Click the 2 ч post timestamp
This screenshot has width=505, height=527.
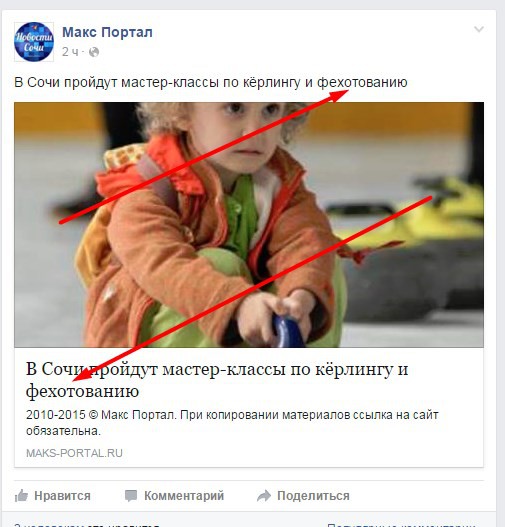(70, 52)
